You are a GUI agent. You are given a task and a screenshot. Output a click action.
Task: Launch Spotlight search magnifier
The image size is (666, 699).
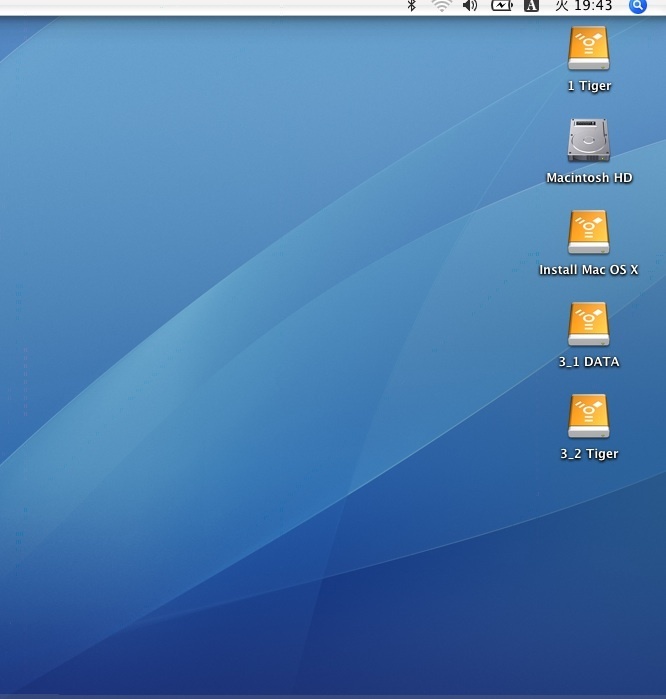point(638,6)
